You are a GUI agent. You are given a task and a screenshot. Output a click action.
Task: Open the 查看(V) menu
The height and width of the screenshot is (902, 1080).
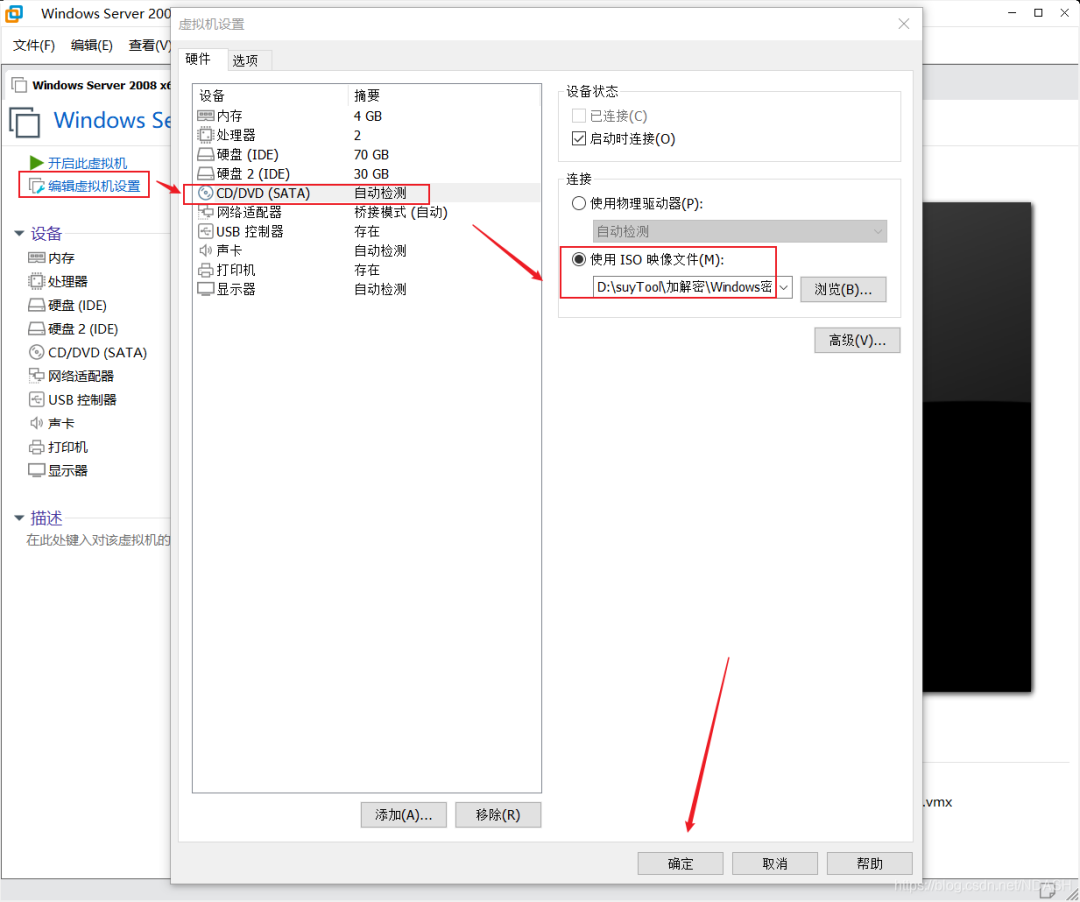pyautogui.click(x=149, y=45)
